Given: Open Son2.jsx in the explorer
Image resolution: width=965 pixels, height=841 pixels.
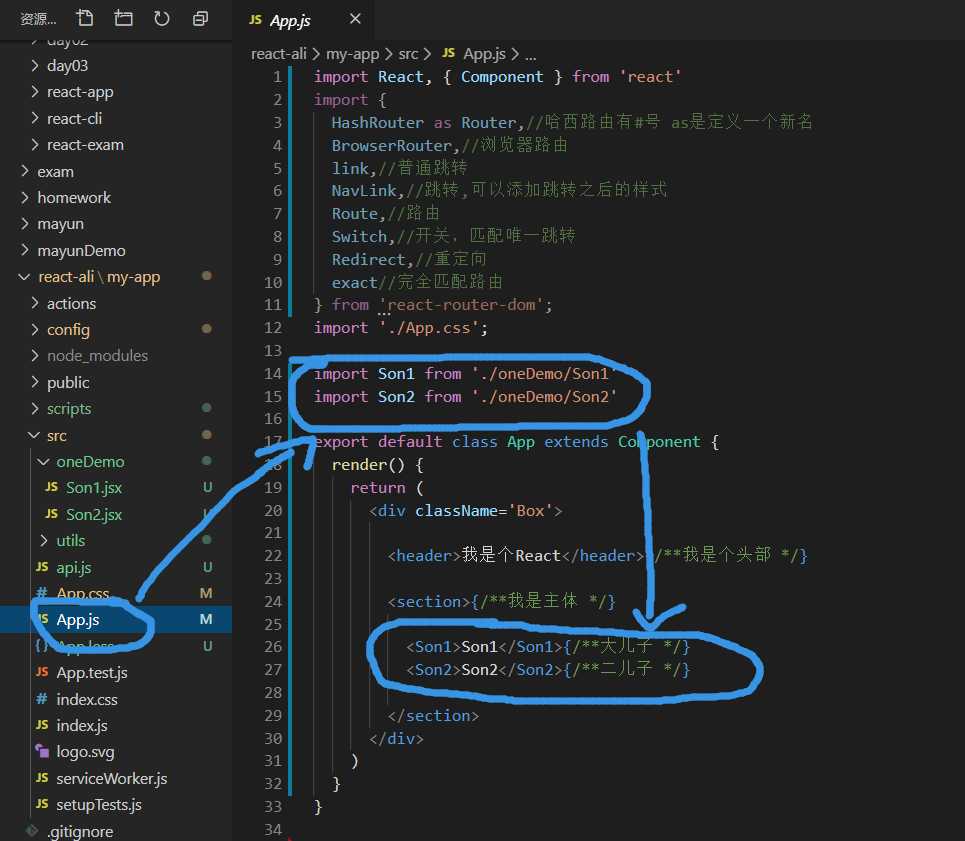Looking at the screenshot, I should click(x=94, y=514).
